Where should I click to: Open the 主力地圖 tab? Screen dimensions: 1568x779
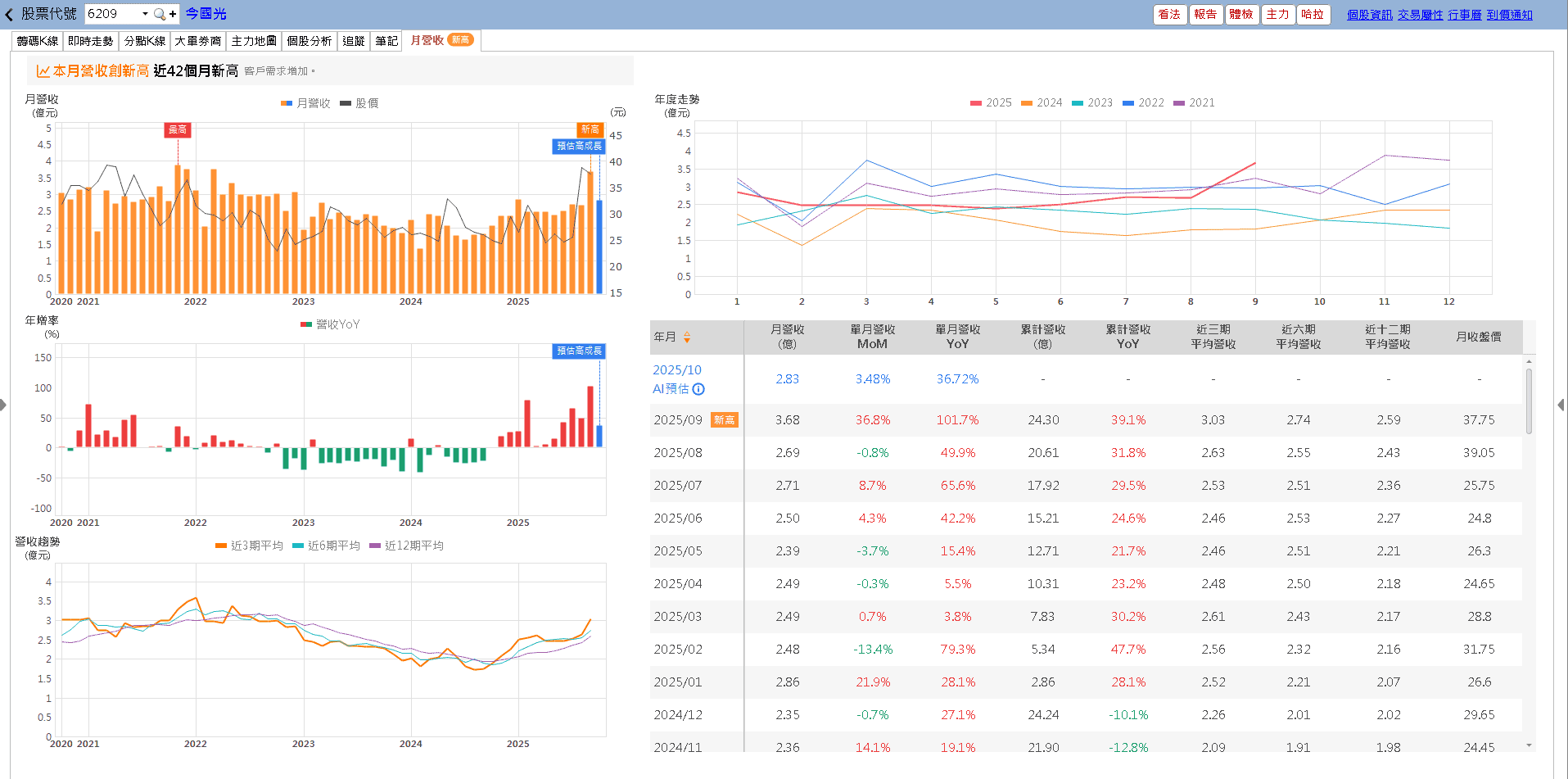(x=254, y=41)
